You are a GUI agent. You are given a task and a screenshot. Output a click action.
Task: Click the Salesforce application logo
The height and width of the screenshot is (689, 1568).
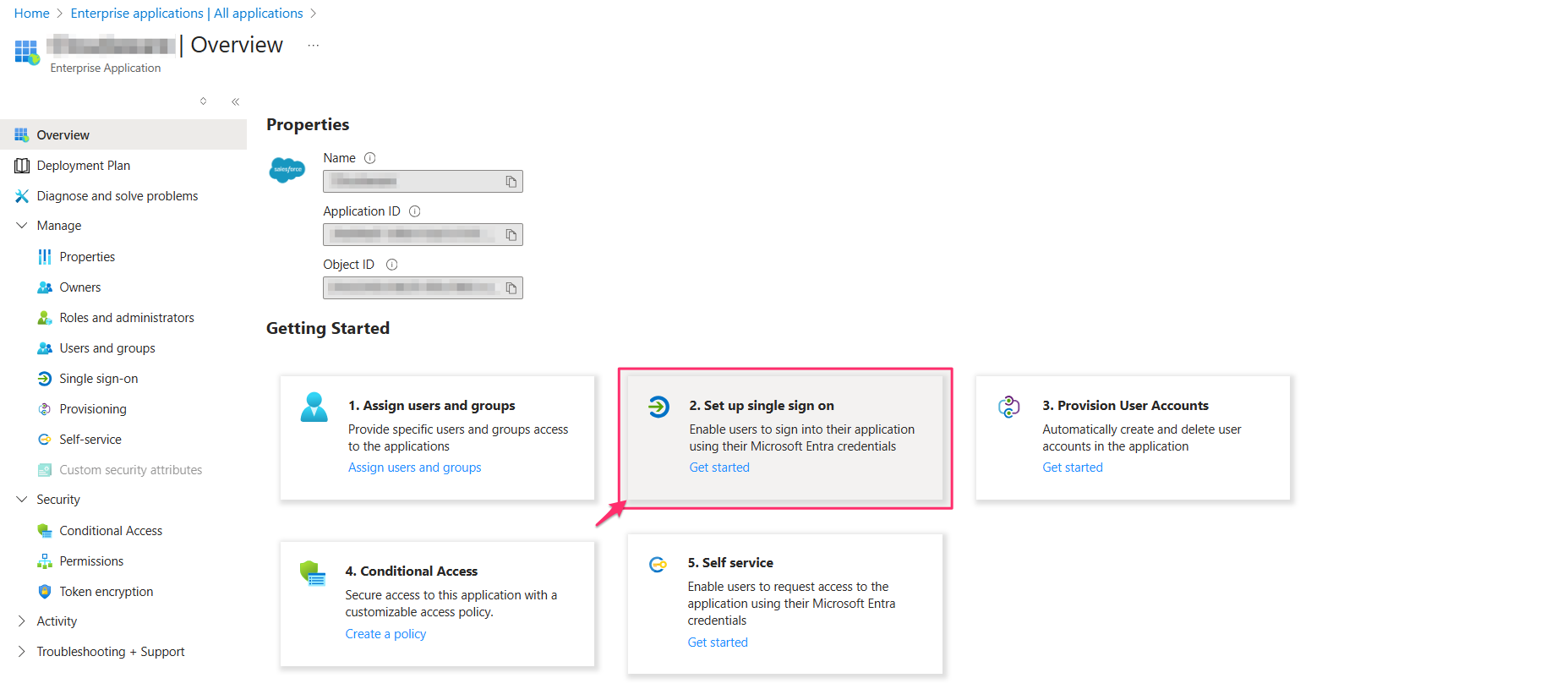[287, 170]
